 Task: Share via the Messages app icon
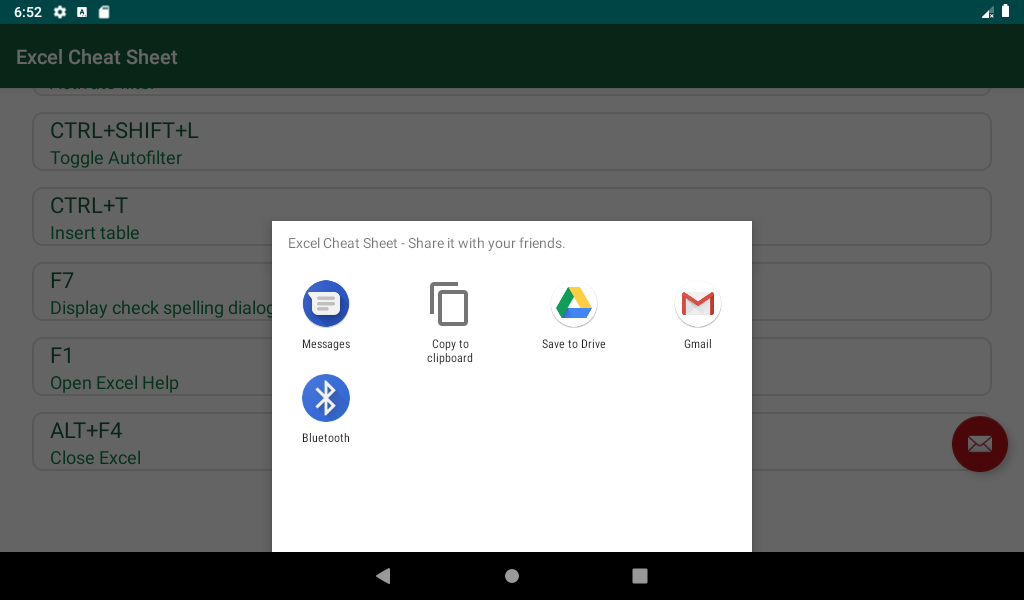click(x=326, y=304)
